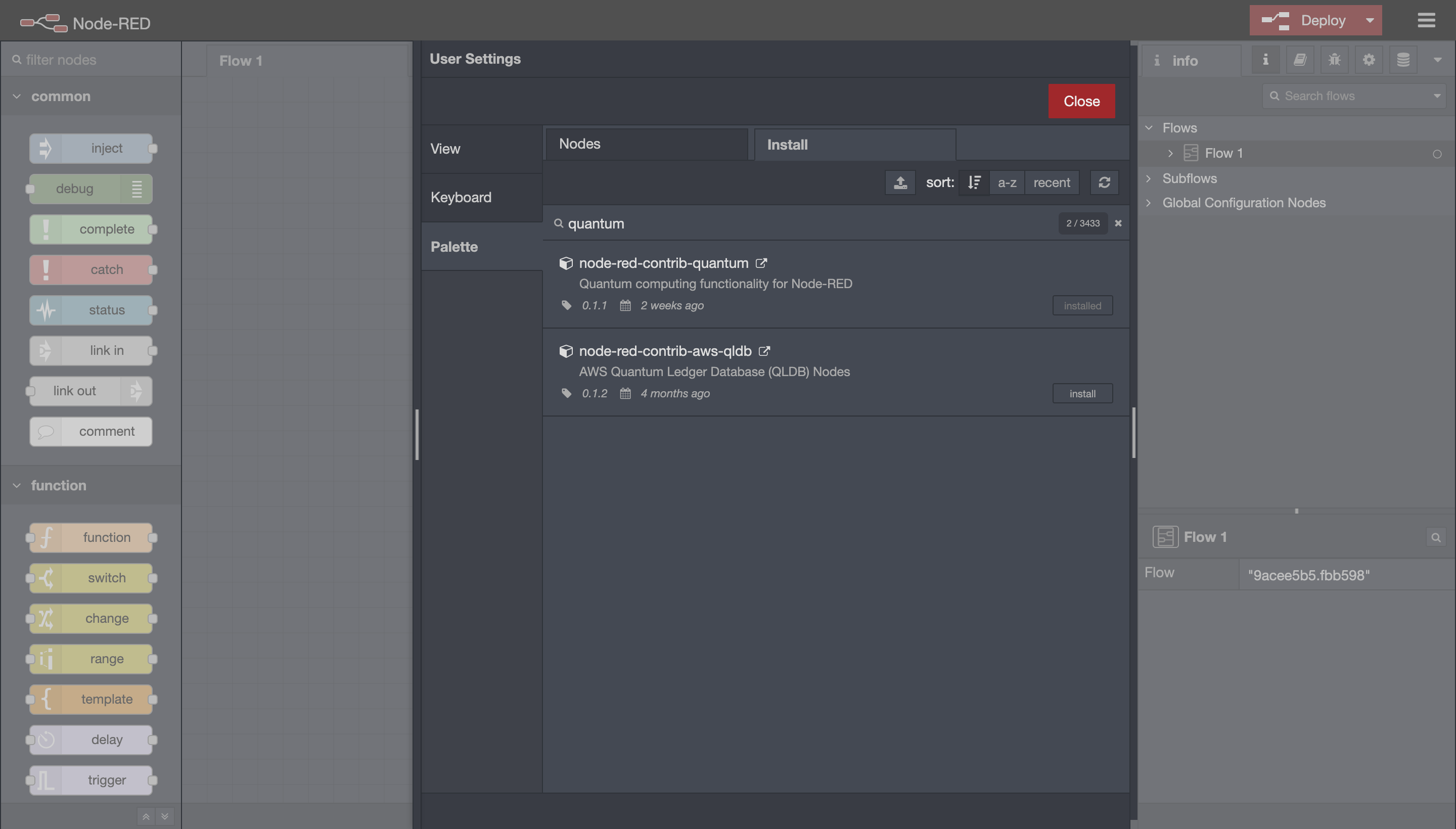
Task: Click the Node-RED logo icon
Action: click(40, 20)
